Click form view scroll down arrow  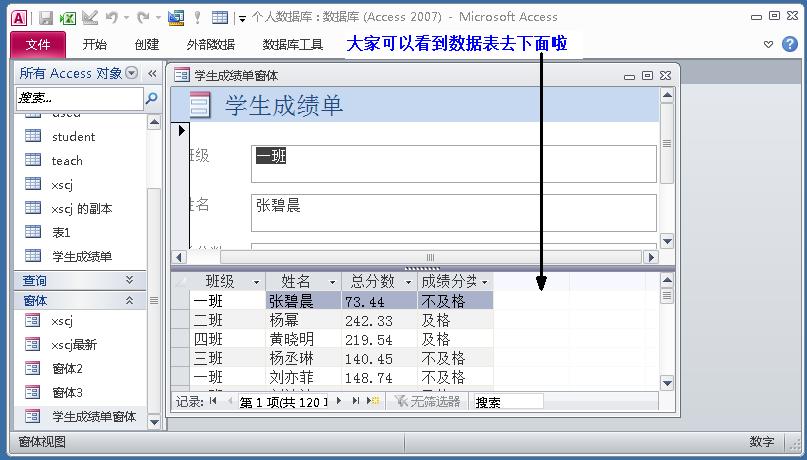667,241
